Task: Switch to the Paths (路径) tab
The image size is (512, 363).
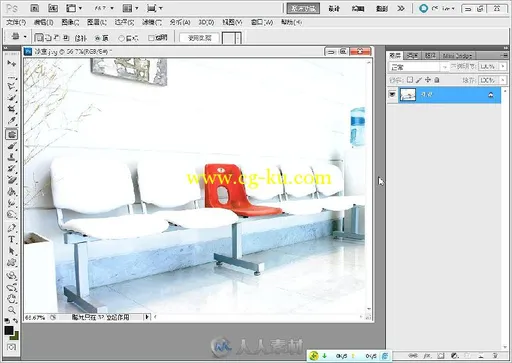Action: (430, 56)
